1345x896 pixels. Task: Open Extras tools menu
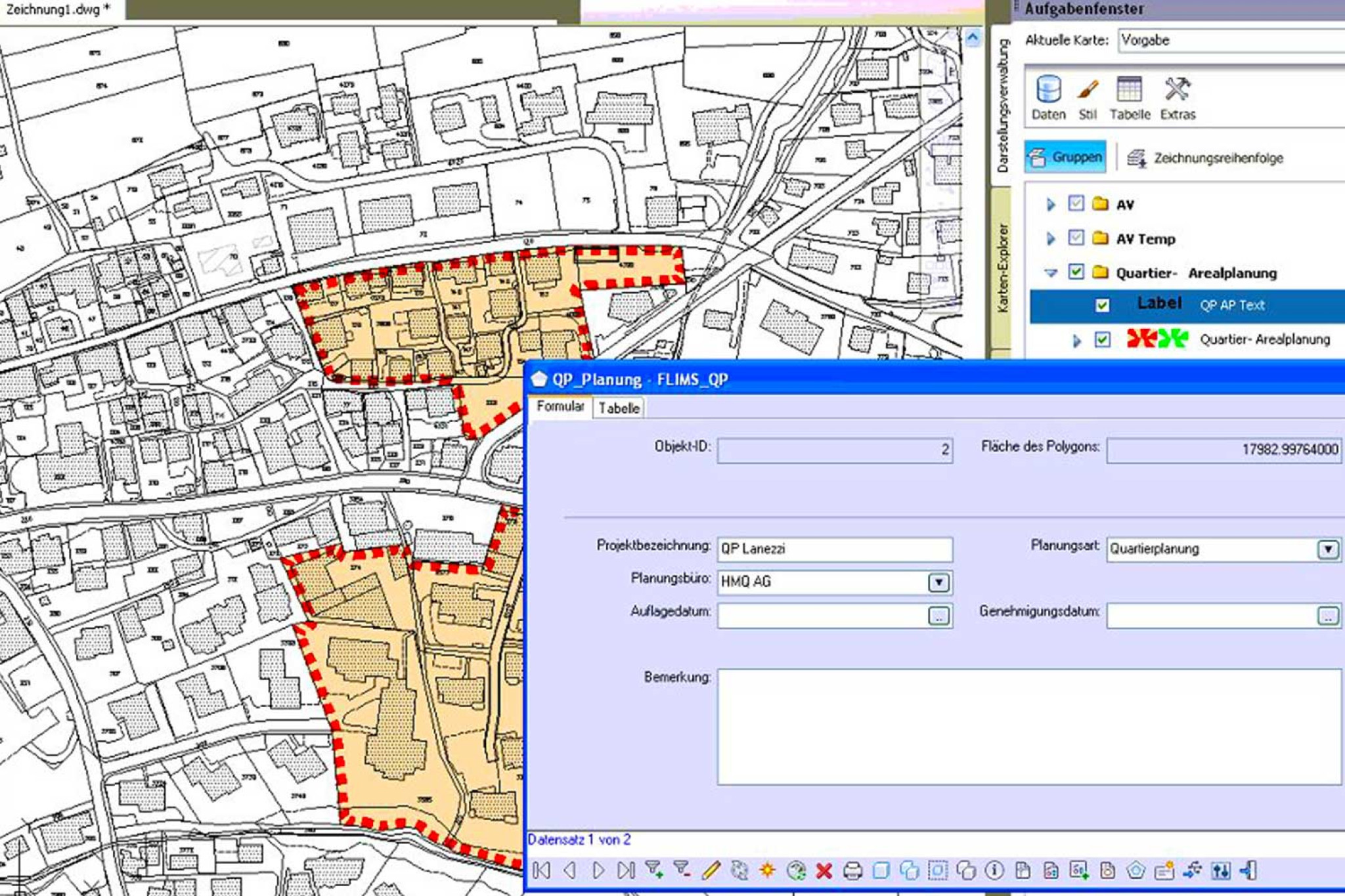tap(1178, 98)
